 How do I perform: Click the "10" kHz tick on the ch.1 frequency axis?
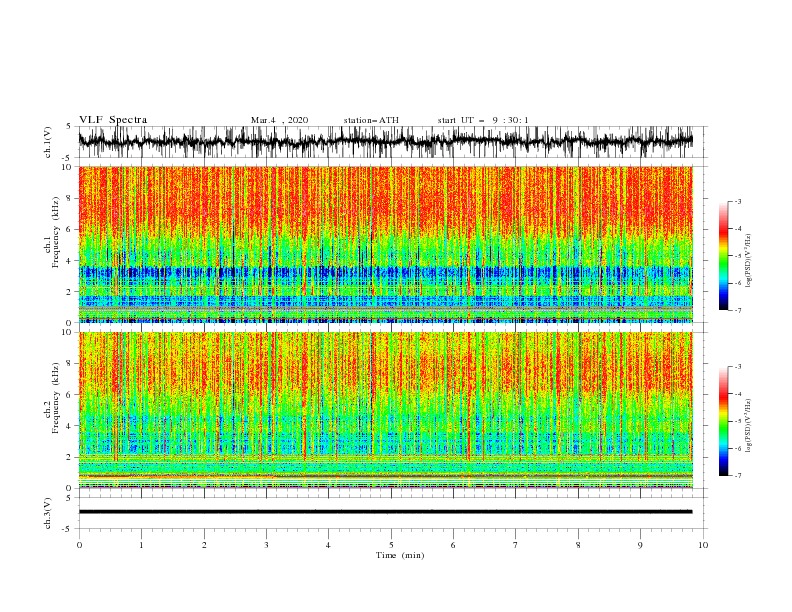(67, 167)
